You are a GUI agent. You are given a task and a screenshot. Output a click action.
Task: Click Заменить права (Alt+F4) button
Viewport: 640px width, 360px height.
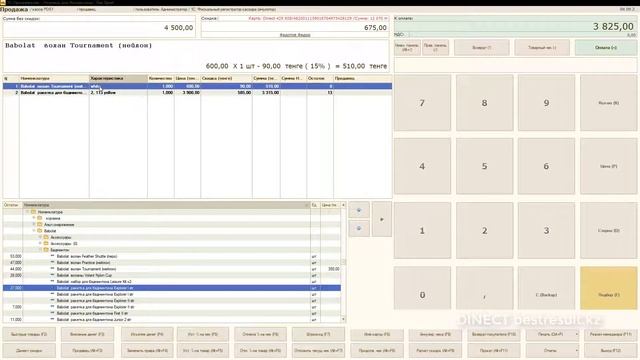[147, 350]
